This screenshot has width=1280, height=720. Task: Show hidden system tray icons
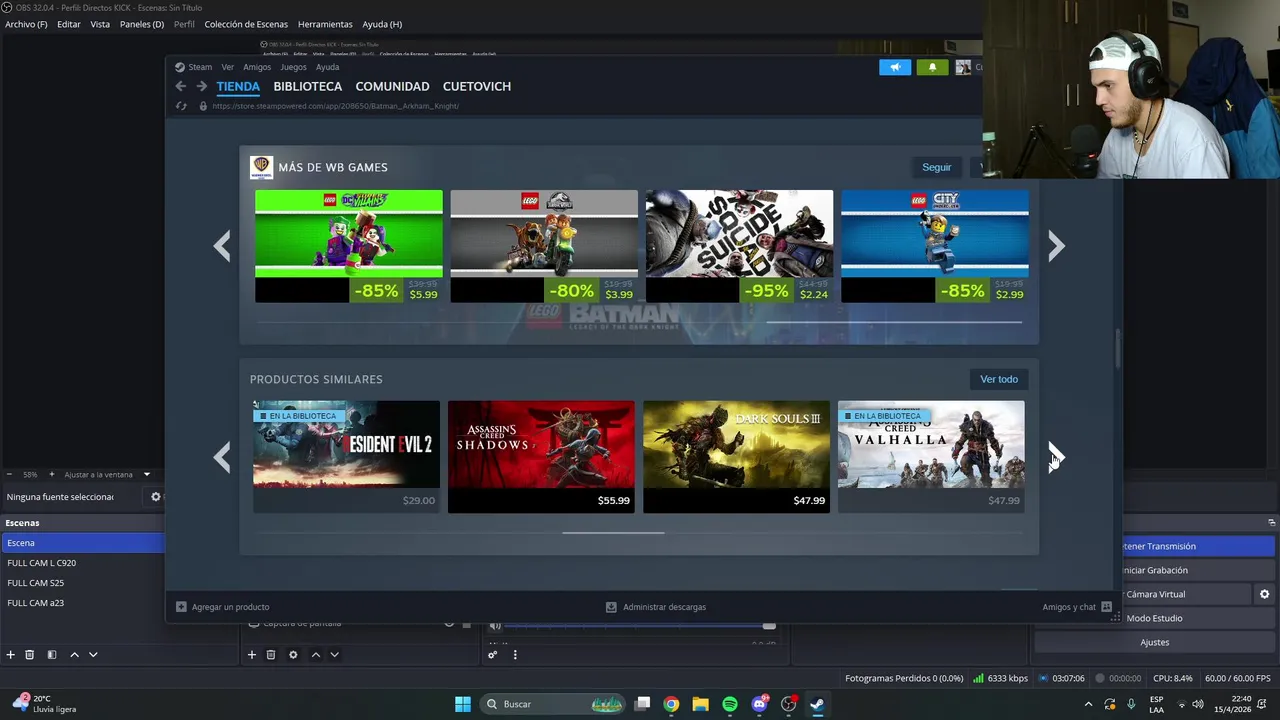click(x=1088, y=704)
